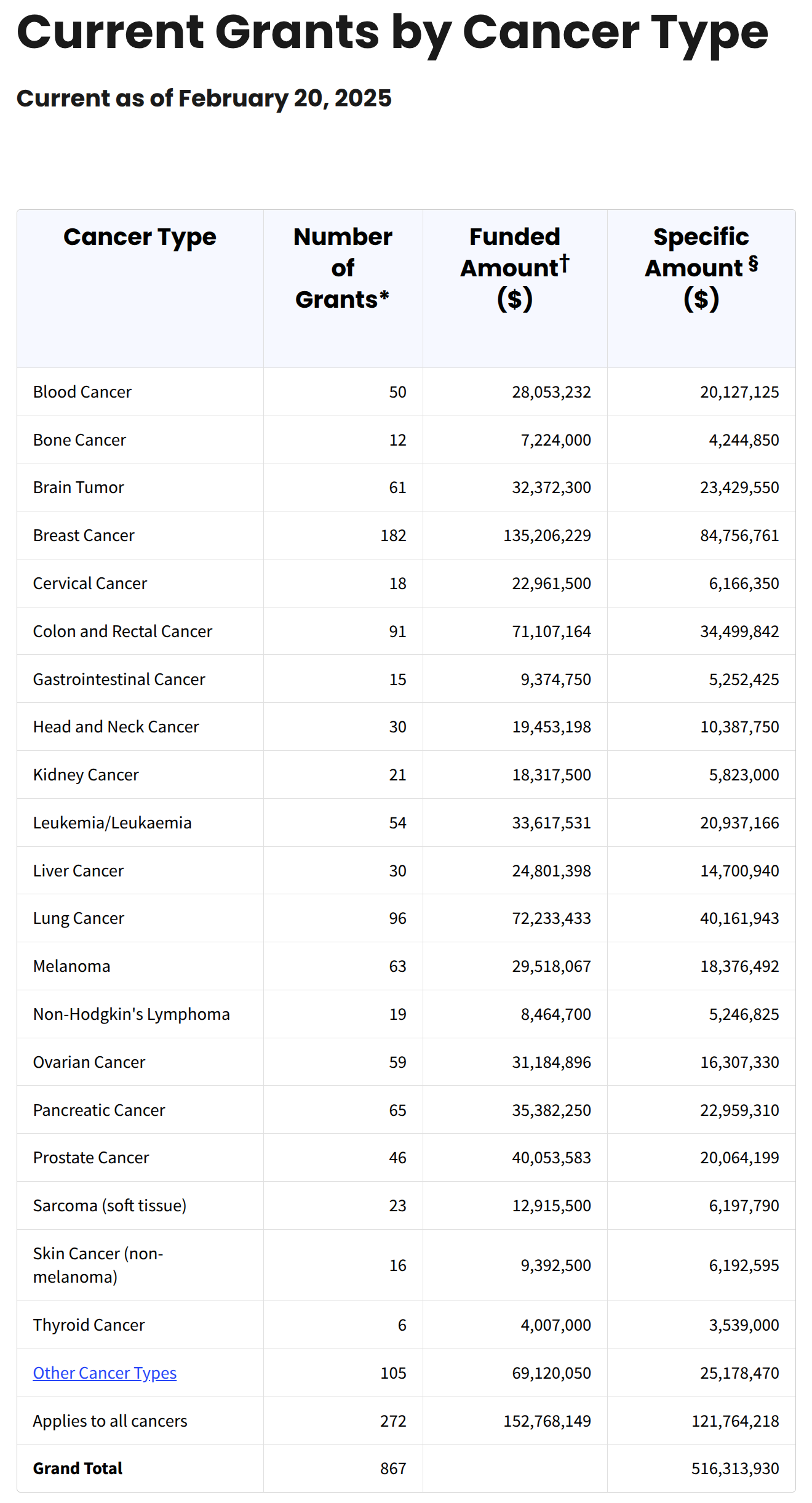Select the Leukemia/Leukaemia row label
The height and width of the screenshot is (1503, 812).
click(112, 823)
